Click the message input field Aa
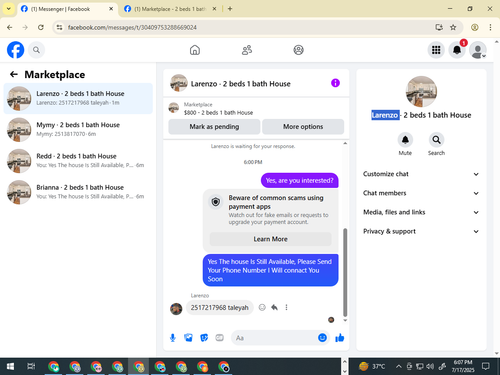The width and height of the screenshot is (500, 375). [273, 338]
